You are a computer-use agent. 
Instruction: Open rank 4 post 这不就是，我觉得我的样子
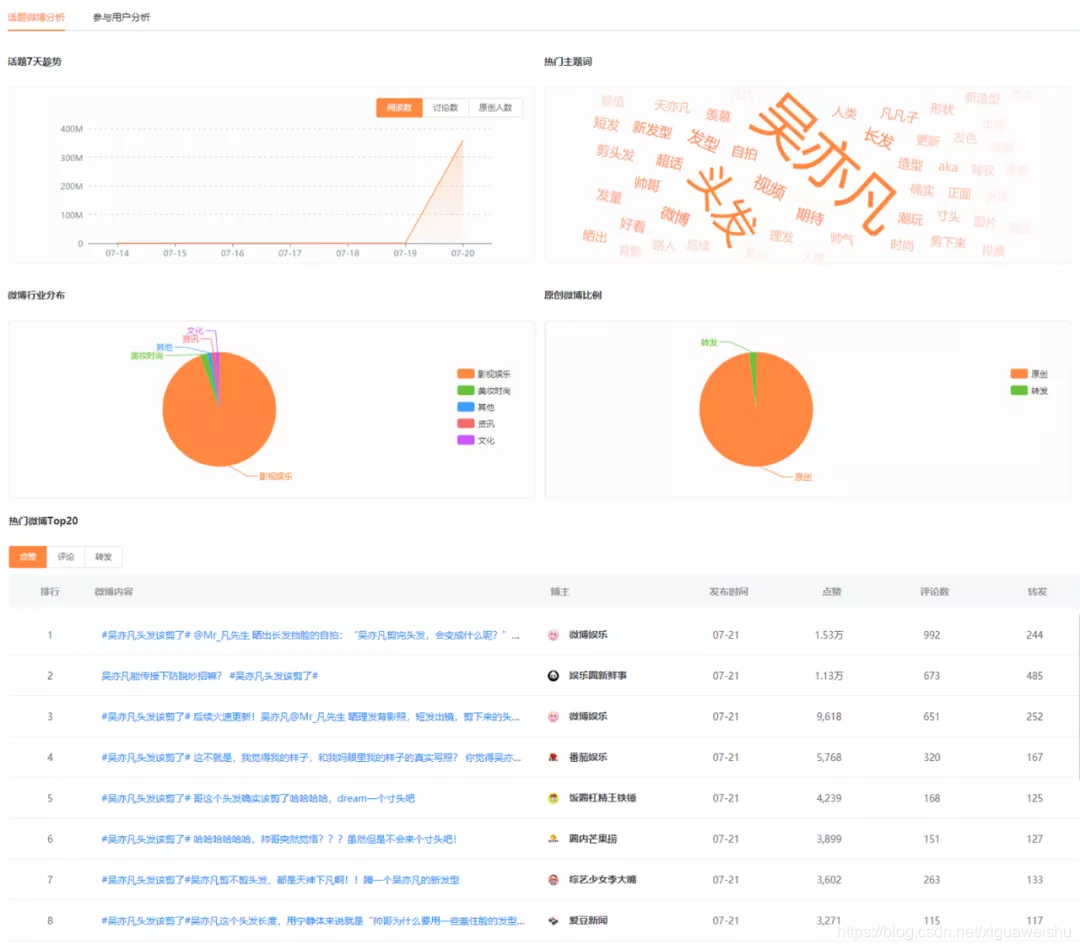click(311, 757)
